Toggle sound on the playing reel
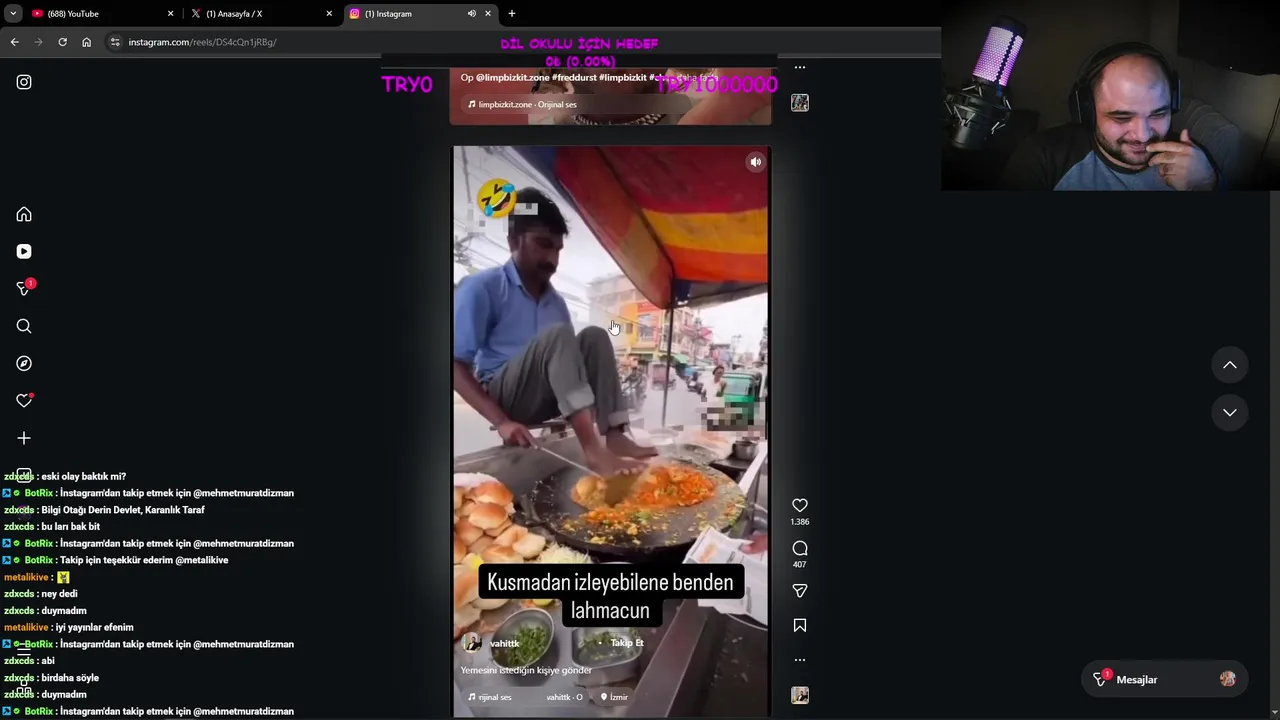This screenshot has height=720, width=1280. pos(756,162)
